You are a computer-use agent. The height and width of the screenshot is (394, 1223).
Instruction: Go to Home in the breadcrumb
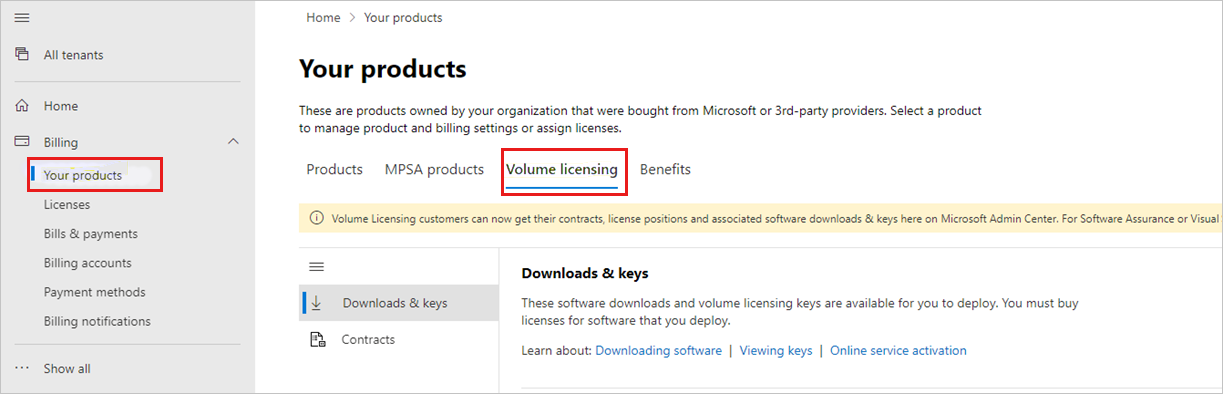tap(323, 17)
